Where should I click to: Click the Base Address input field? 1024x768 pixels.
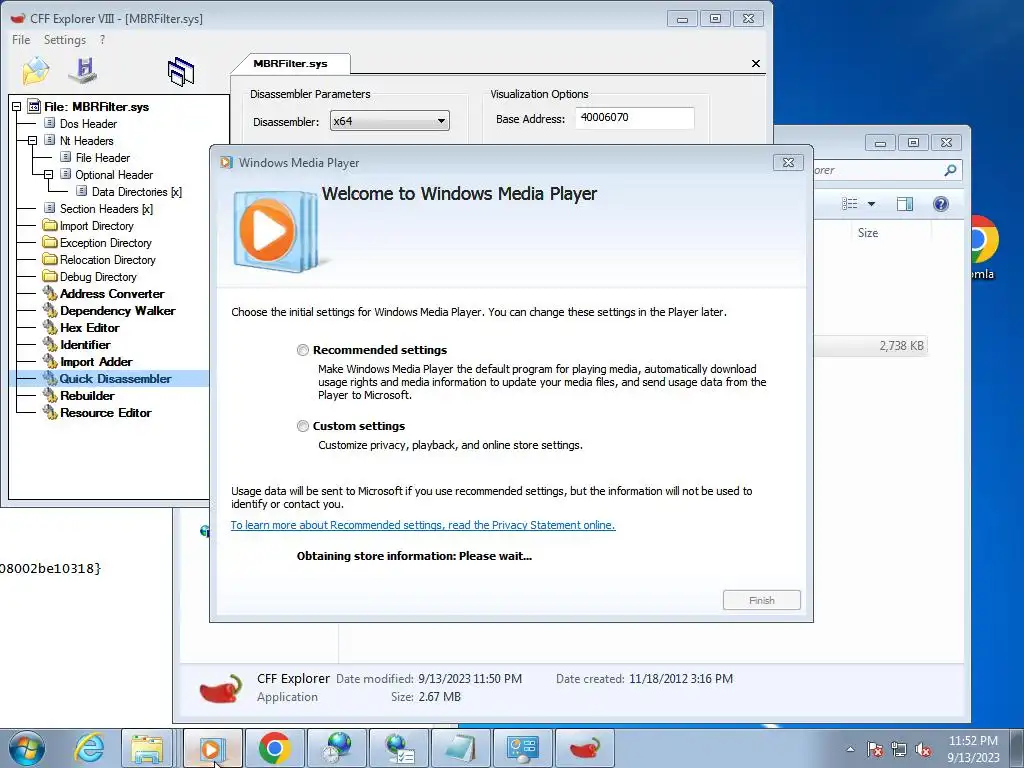click(634, 118)
